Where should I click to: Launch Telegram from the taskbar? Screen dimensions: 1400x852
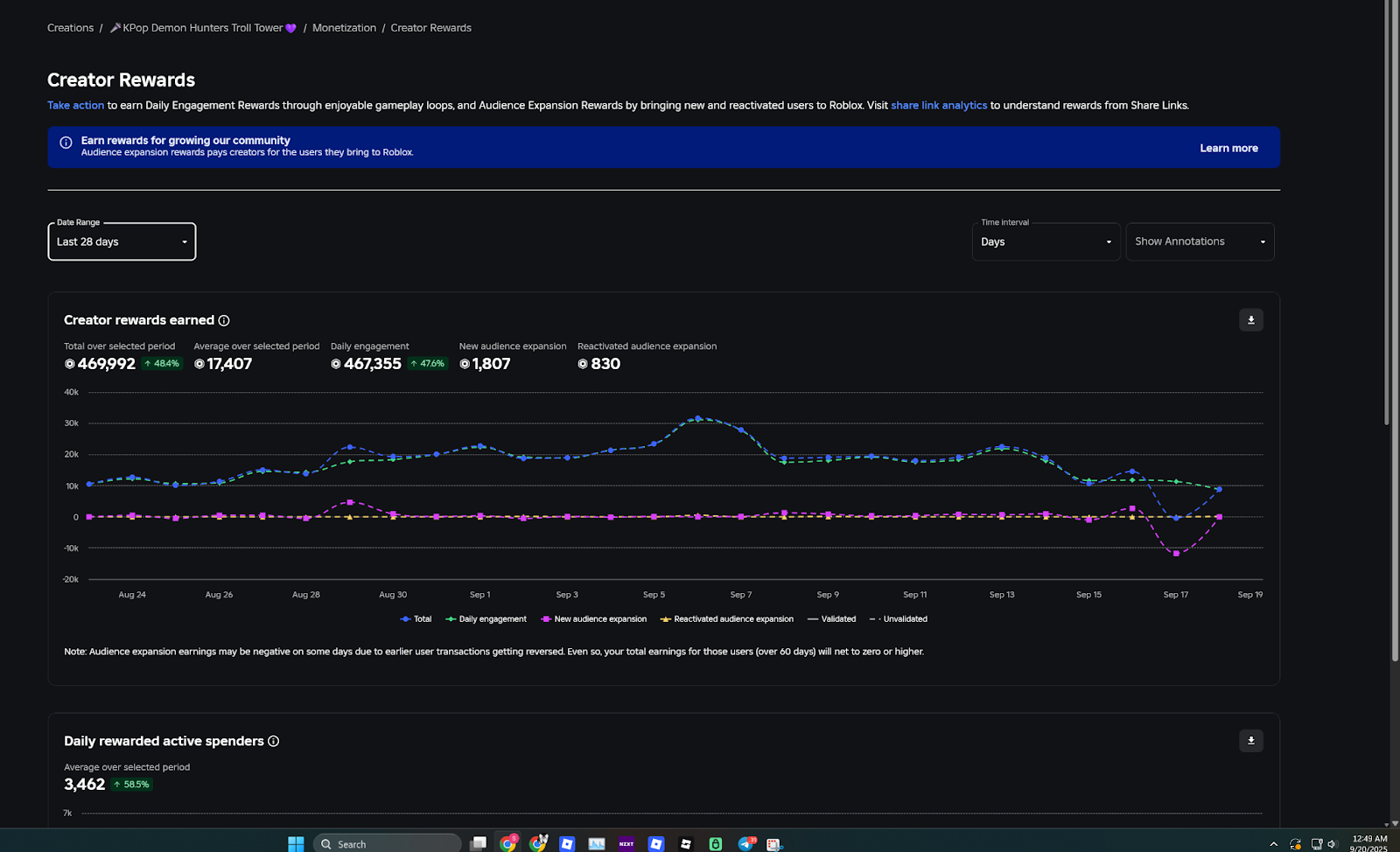[745, 842]
